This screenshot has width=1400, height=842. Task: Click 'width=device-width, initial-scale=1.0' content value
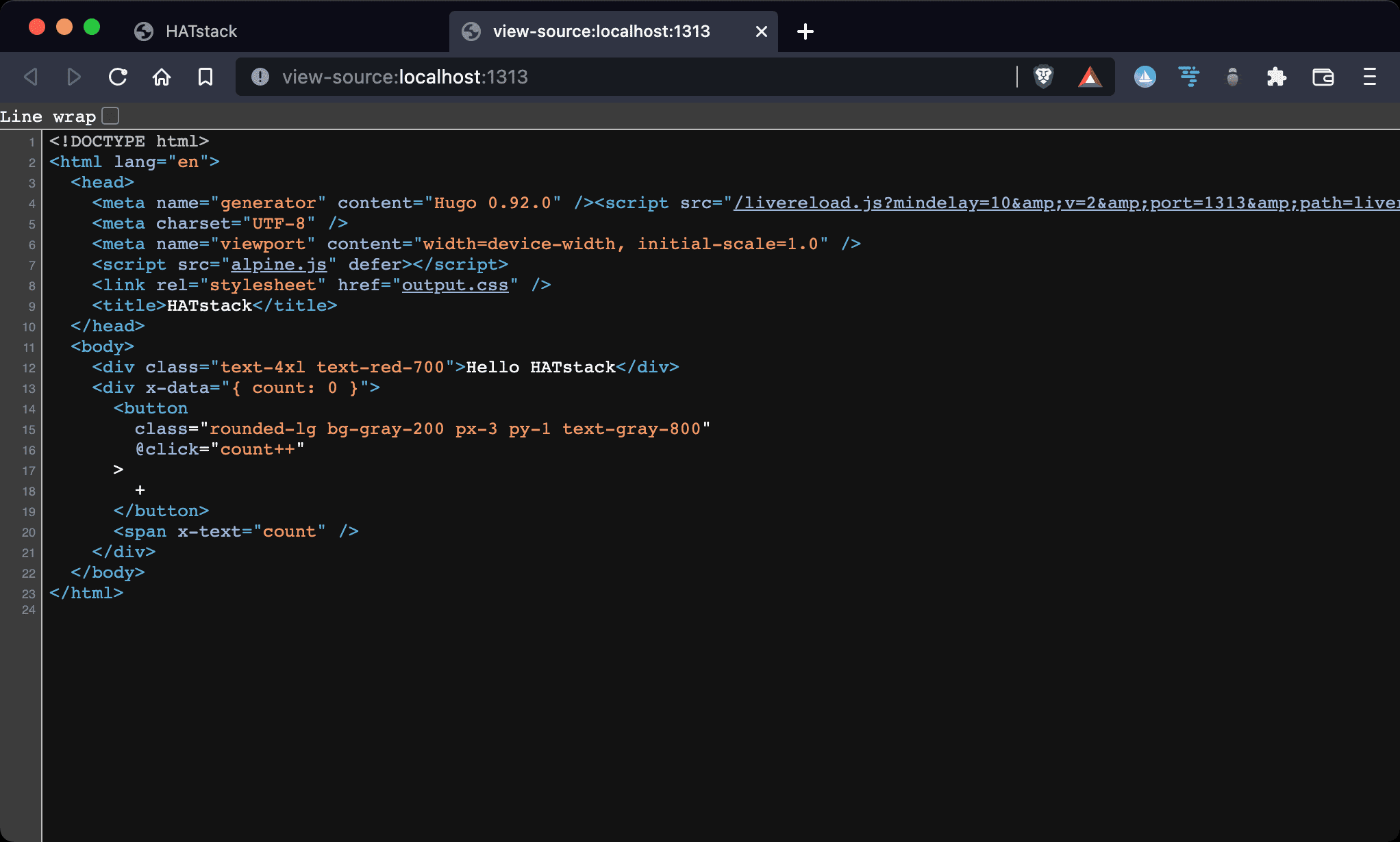pyautogui.click(x=621, y=244)
